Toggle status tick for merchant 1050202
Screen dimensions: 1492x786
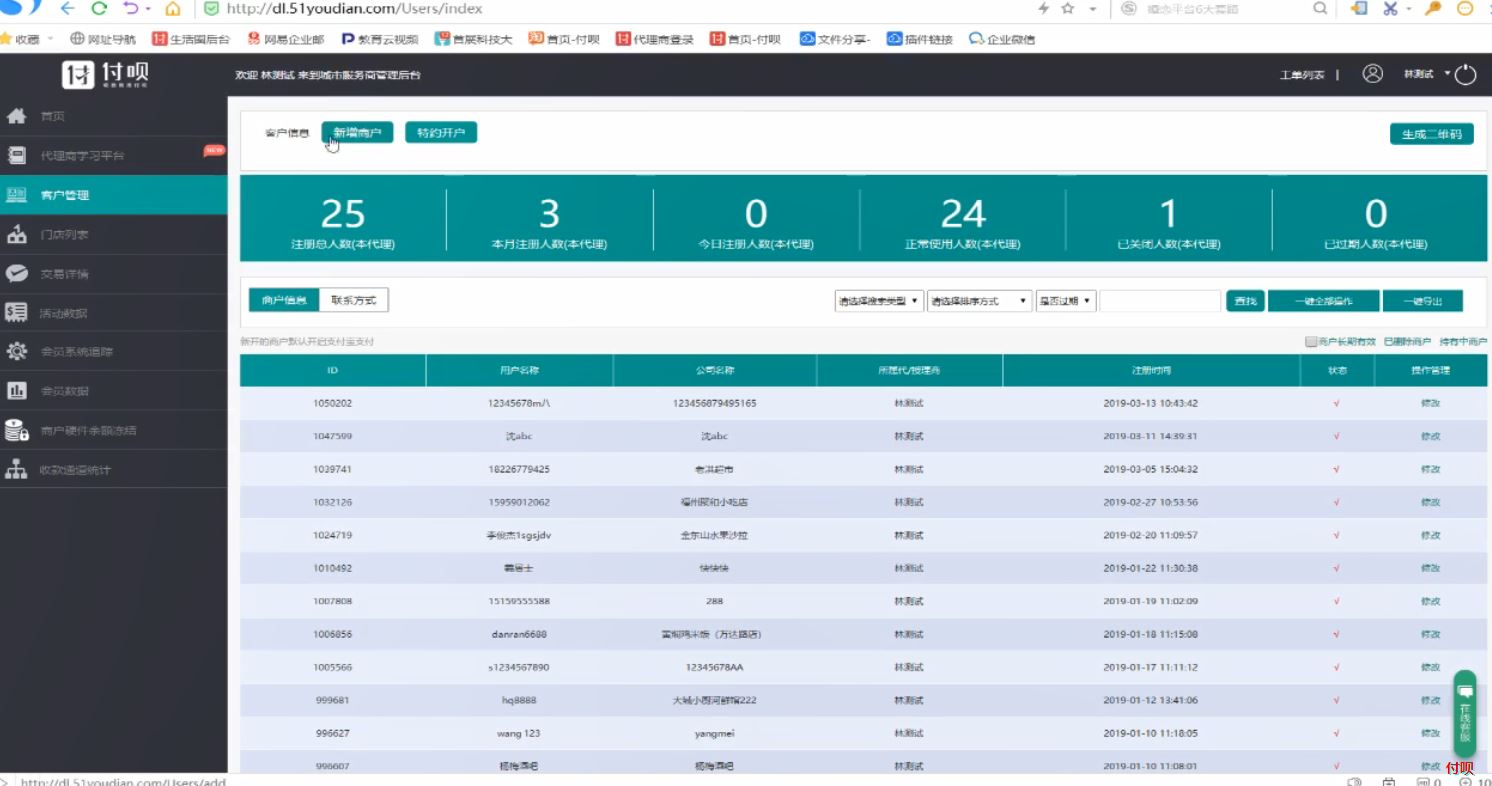point(1336,403)
